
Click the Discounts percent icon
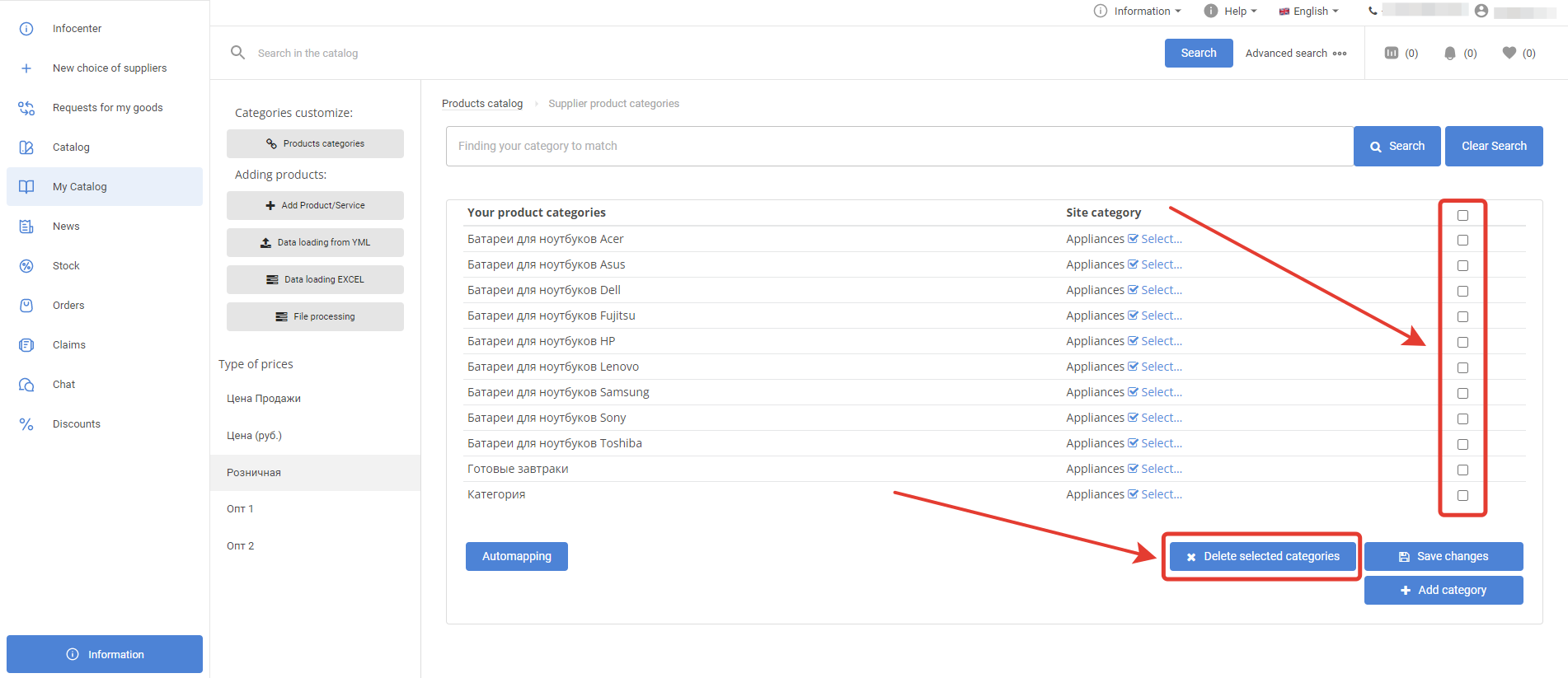coord(26,424)
